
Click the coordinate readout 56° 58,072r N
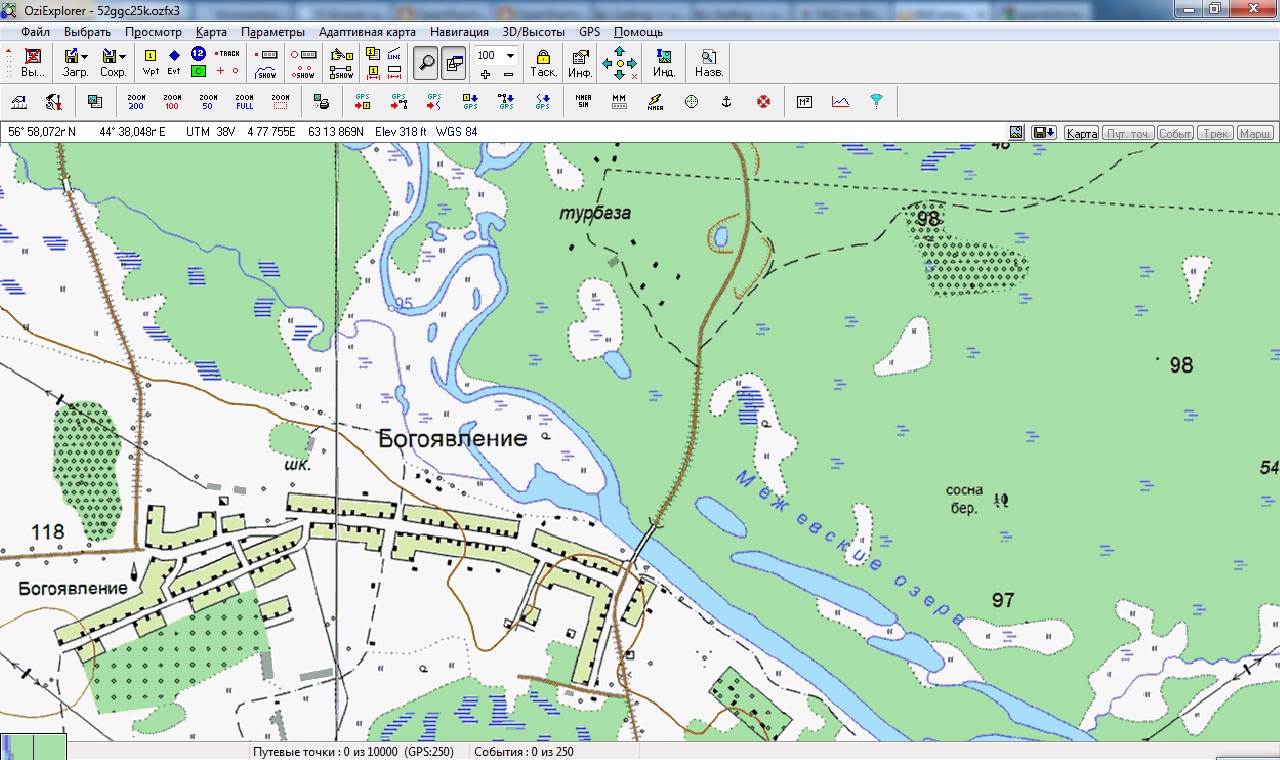point(42,132)
